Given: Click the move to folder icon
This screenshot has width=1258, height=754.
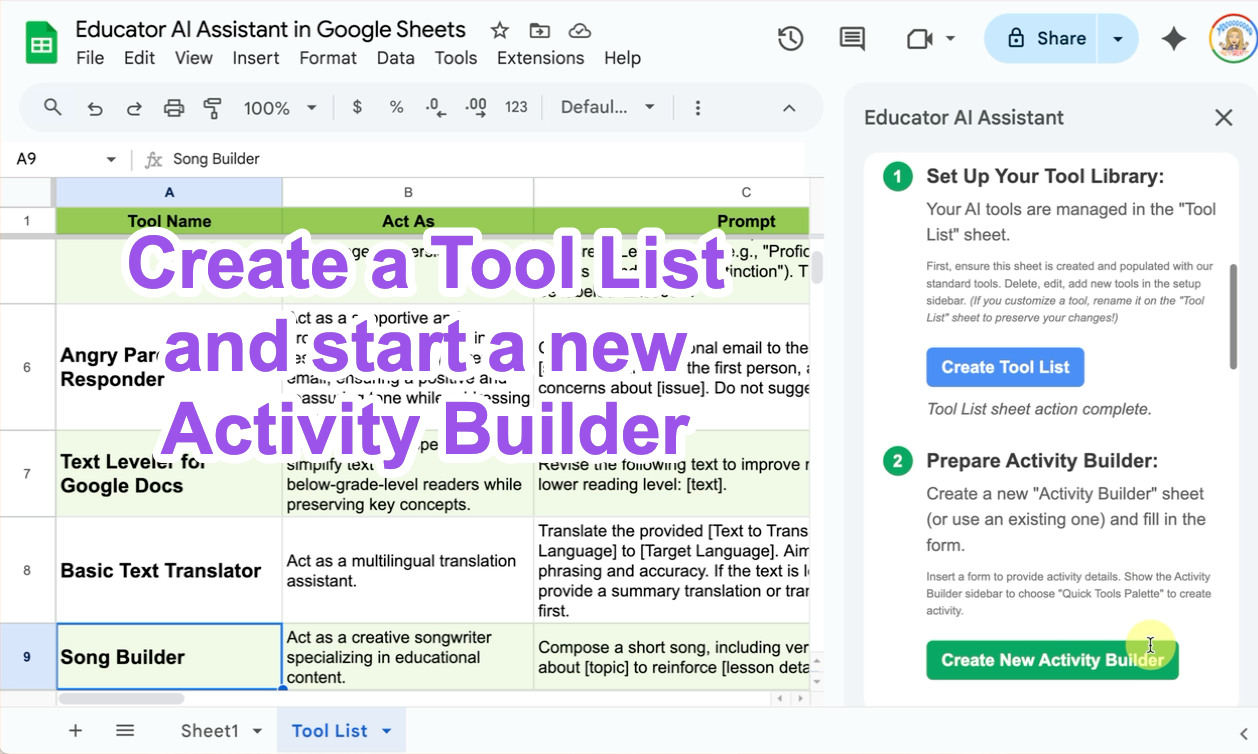Looking at the screenshot, I should [539, 30].
